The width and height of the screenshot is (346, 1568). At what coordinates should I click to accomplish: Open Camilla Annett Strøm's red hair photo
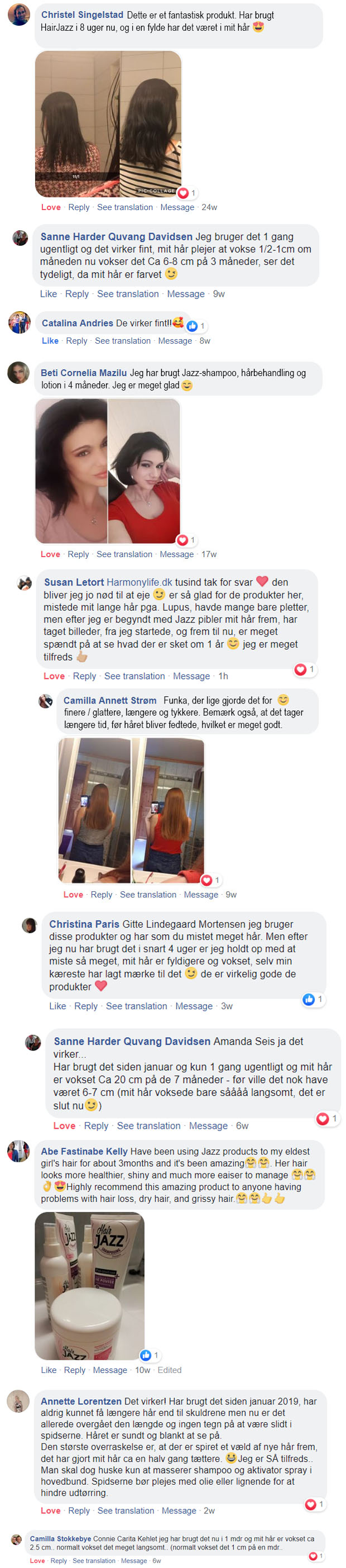click(x=131, y=810)
